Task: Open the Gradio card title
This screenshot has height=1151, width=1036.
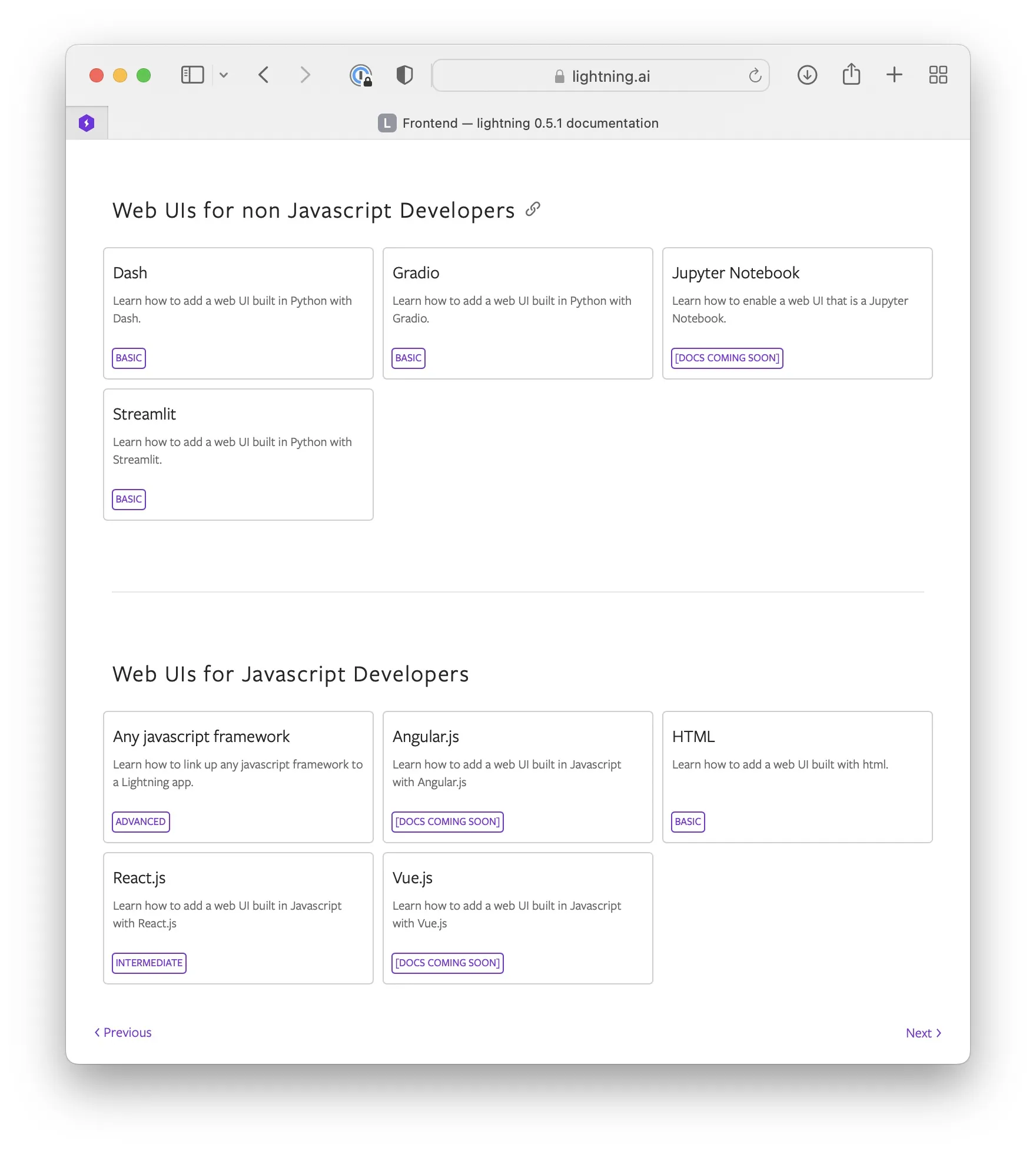Action: (416, 273)
